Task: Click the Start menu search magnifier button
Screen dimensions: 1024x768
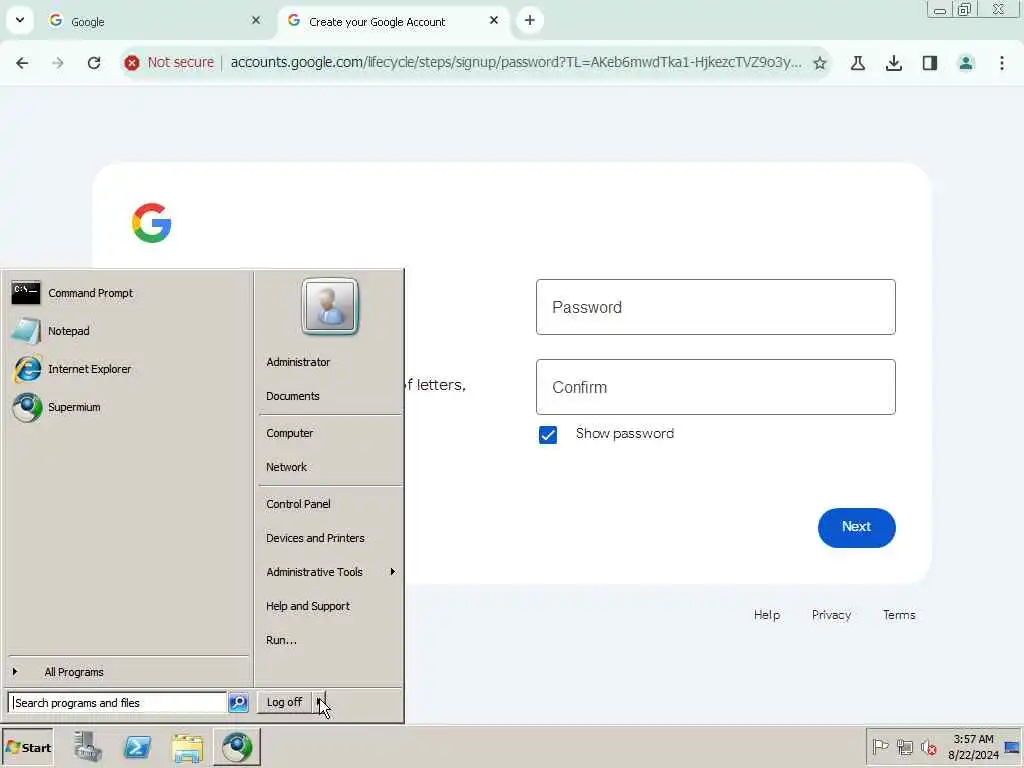Action: (x=238, y=703)
